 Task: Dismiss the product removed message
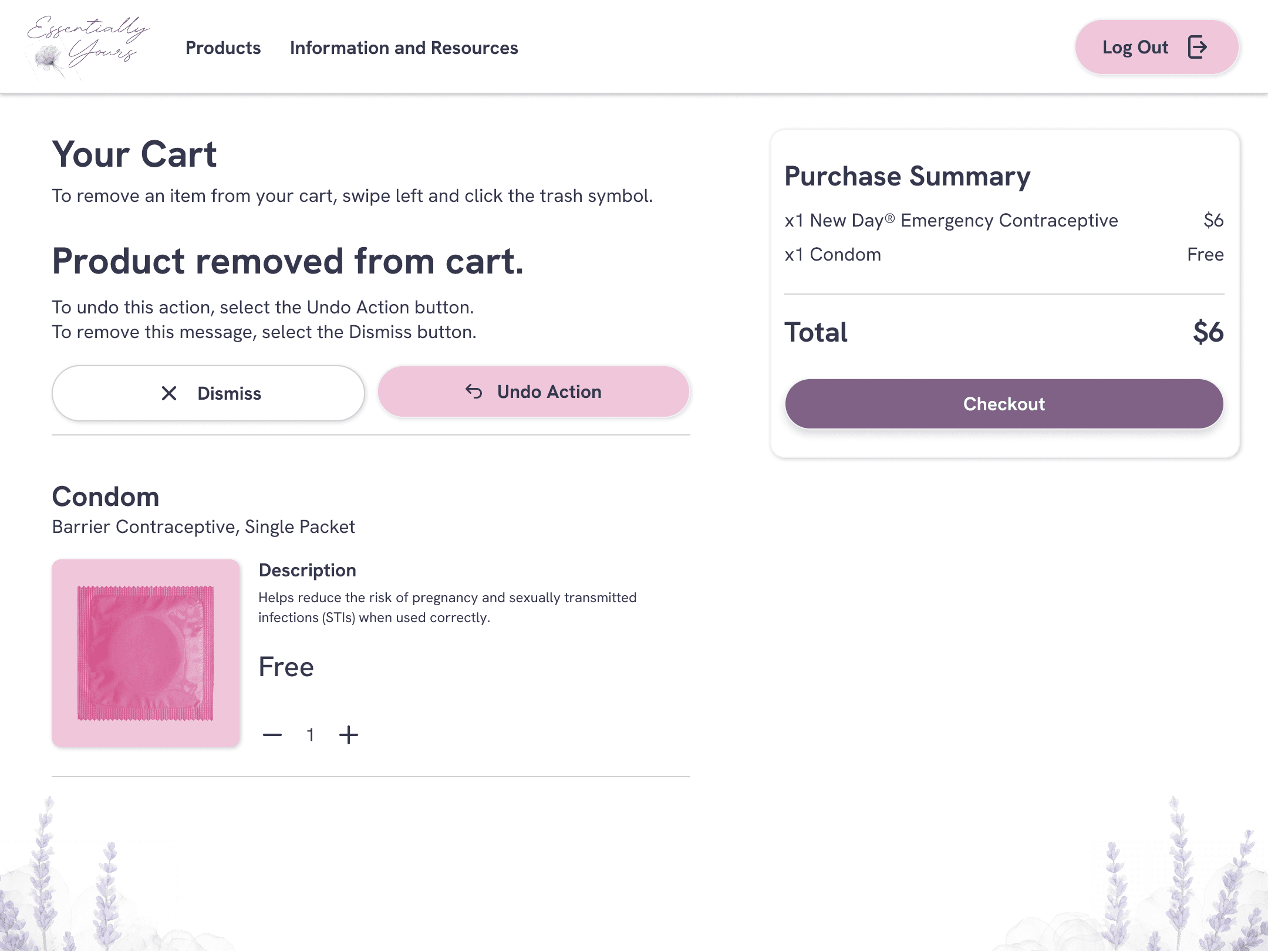[x=208, y=393]
